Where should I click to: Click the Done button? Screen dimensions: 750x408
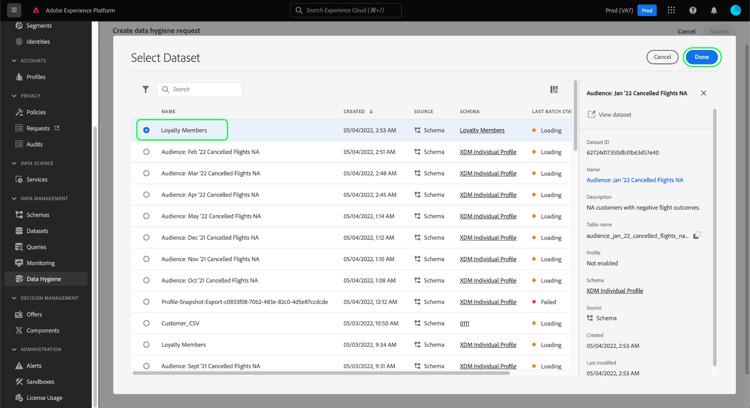click(701, 57)
